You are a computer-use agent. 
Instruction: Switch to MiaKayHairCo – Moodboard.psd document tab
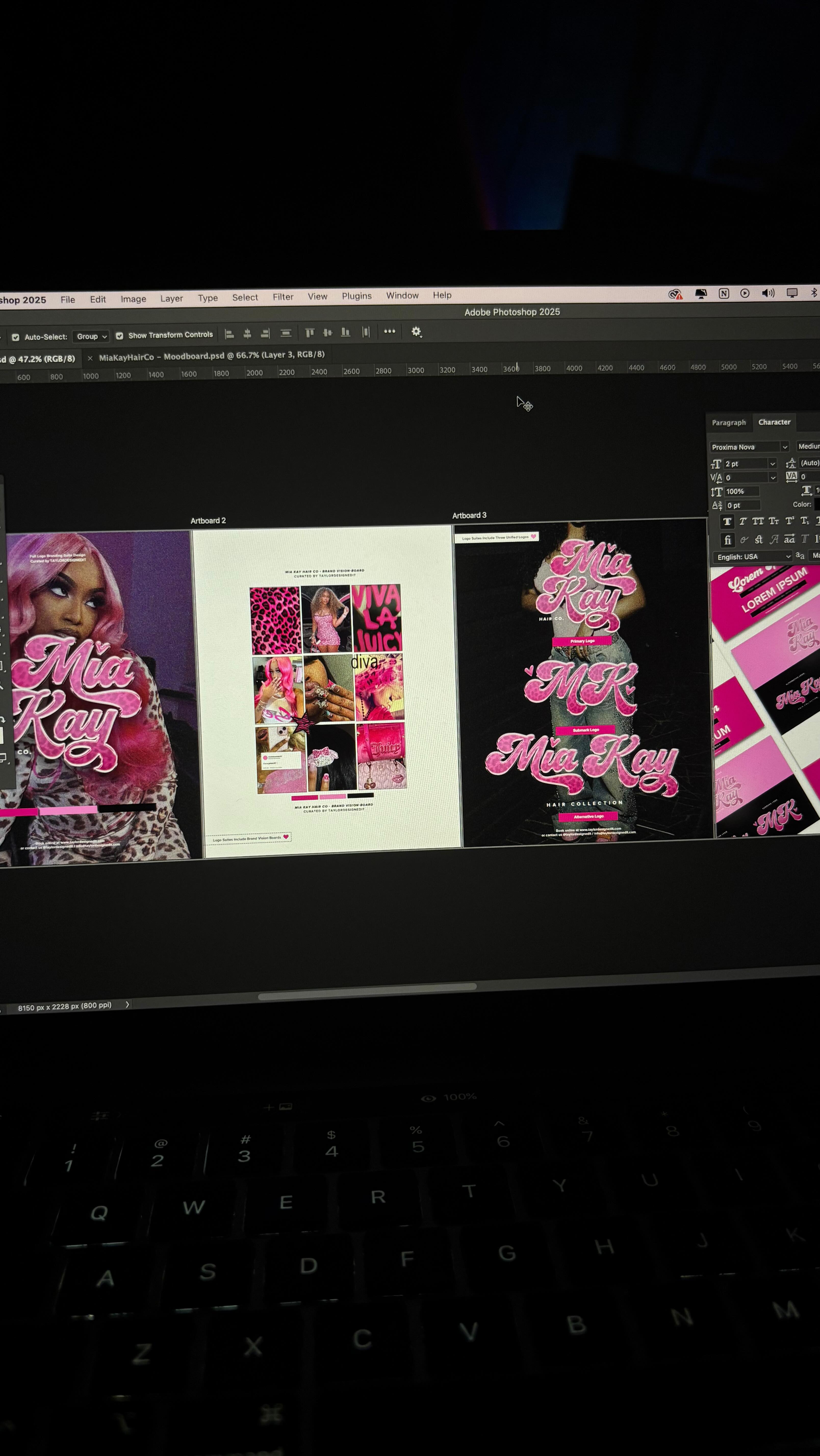click(x=212, y=356)
